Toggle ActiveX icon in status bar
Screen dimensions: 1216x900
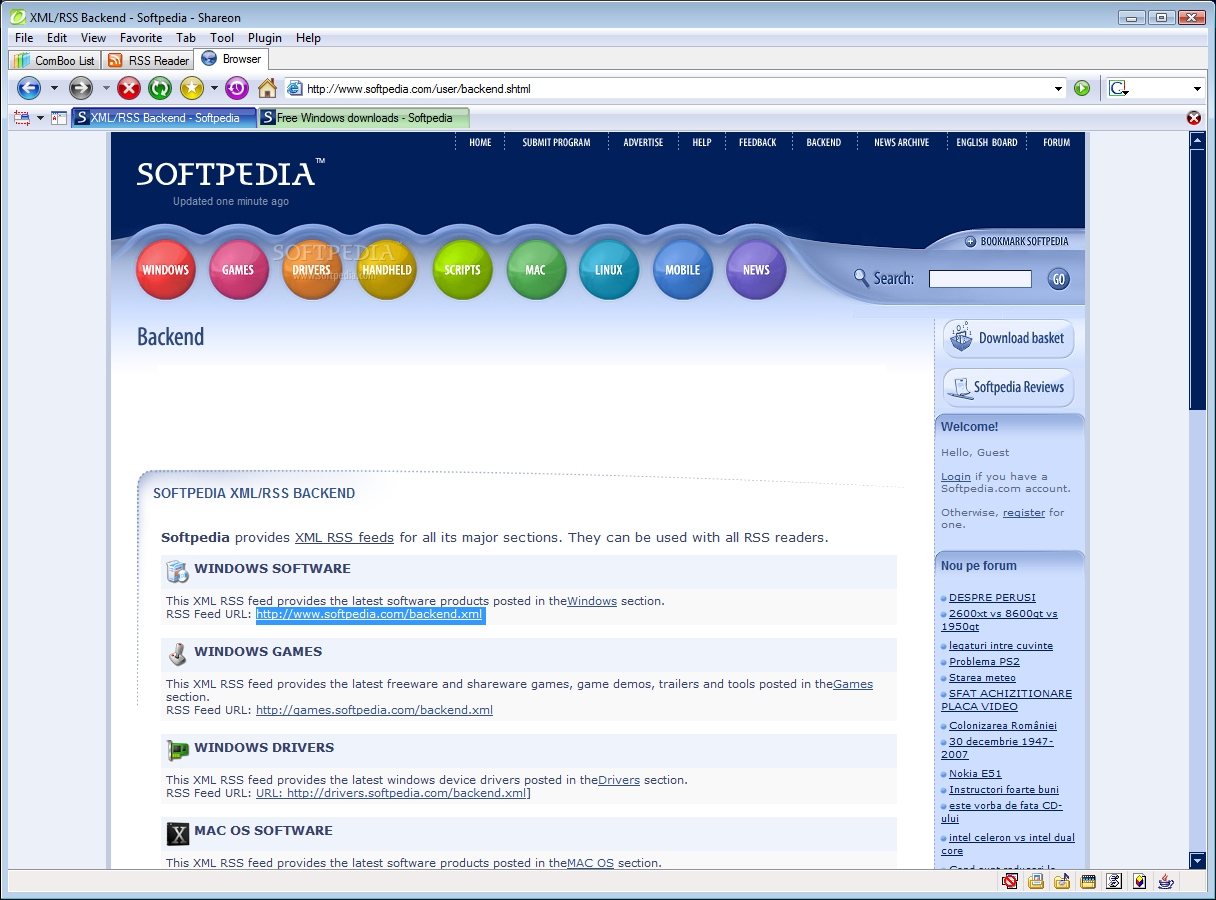pos(1140,881)
